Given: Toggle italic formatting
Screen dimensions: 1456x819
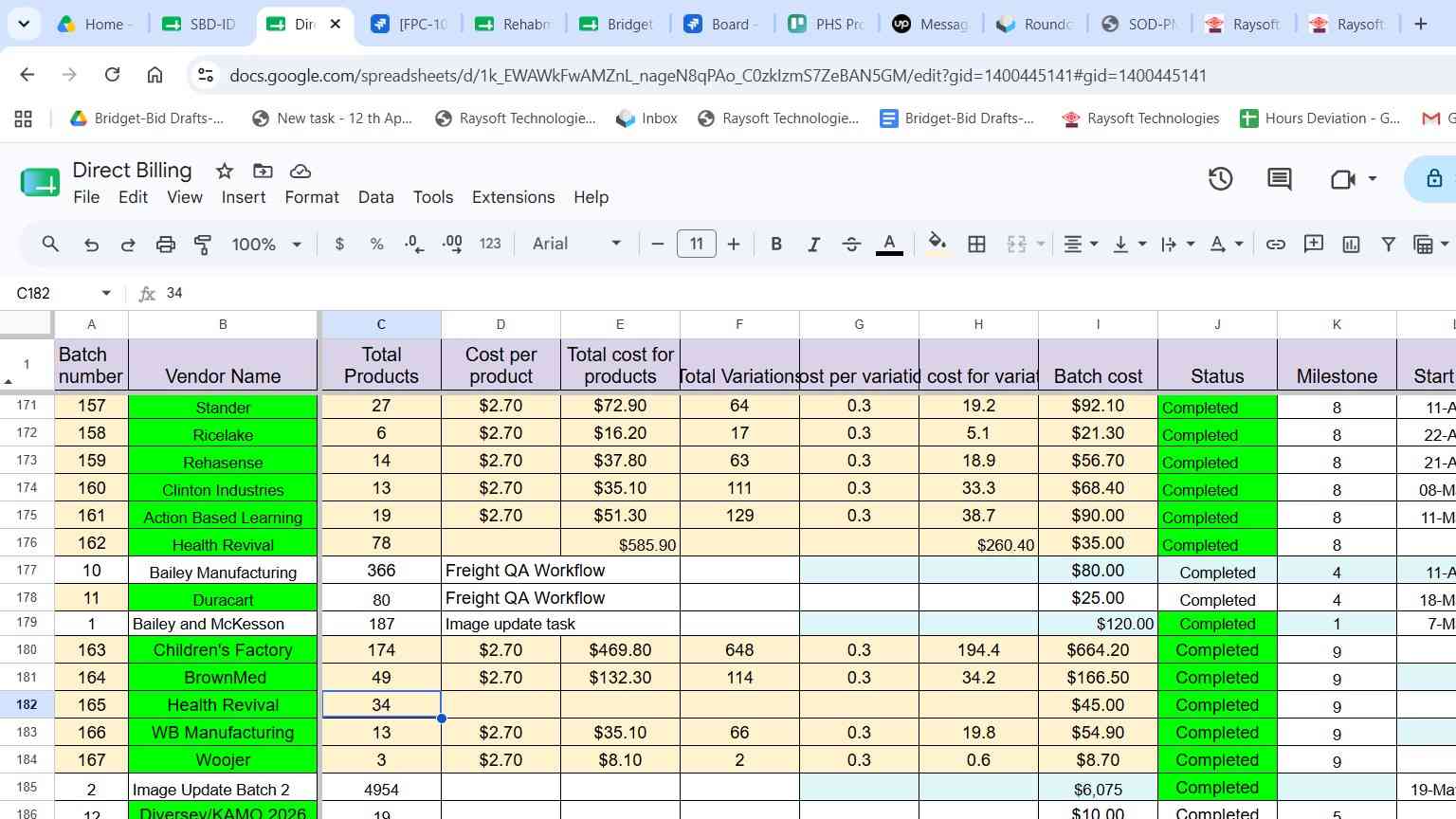Looking at the screenshot, I should click(x=813, y=245).
